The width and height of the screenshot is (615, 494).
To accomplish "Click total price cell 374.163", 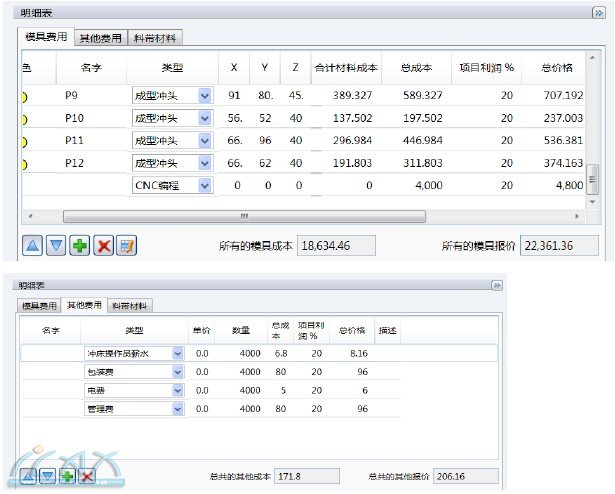I will point(563,163).
